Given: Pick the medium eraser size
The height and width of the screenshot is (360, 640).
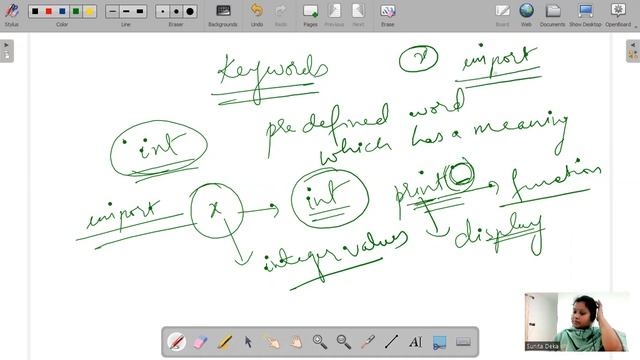Looking at the screenshot, I should 176,11.
